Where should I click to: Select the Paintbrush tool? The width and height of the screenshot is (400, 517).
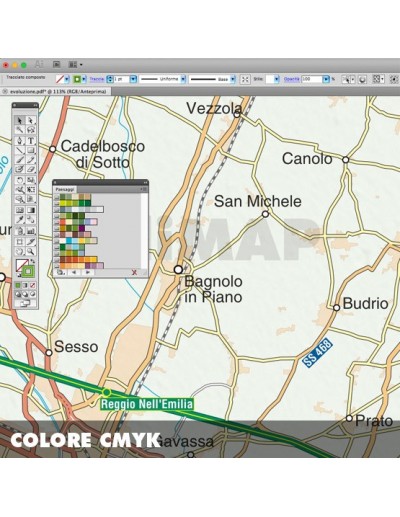coord(20,160)
